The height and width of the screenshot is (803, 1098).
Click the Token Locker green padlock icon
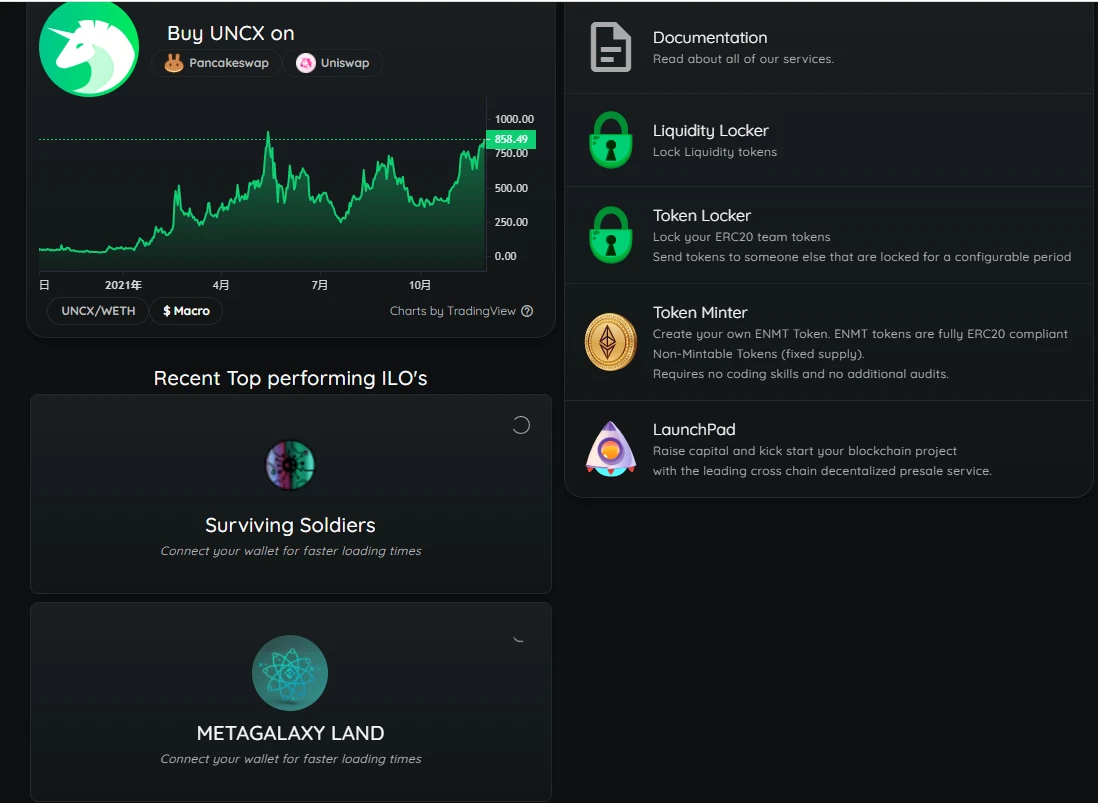tap(610, 235)
